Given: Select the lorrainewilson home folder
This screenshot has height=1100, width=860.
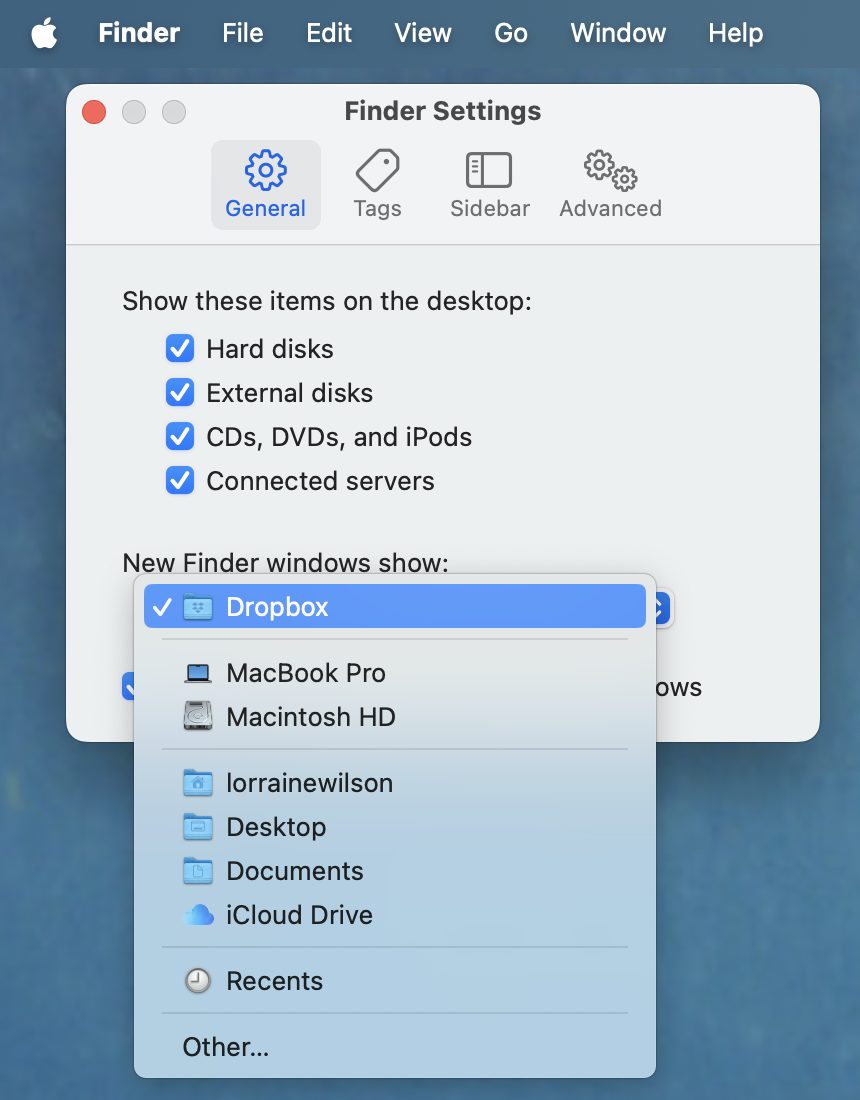Looking at the screenshot, I should tap(395, 783).
